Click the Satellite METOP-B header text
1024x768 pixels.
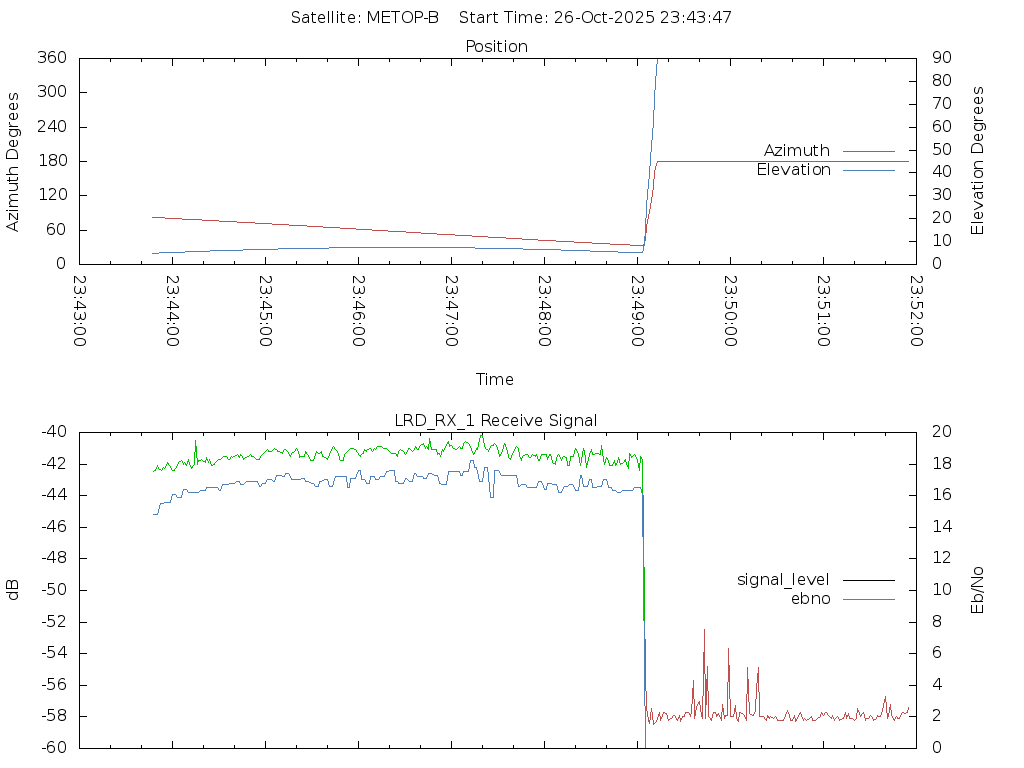tap(365, 18)
